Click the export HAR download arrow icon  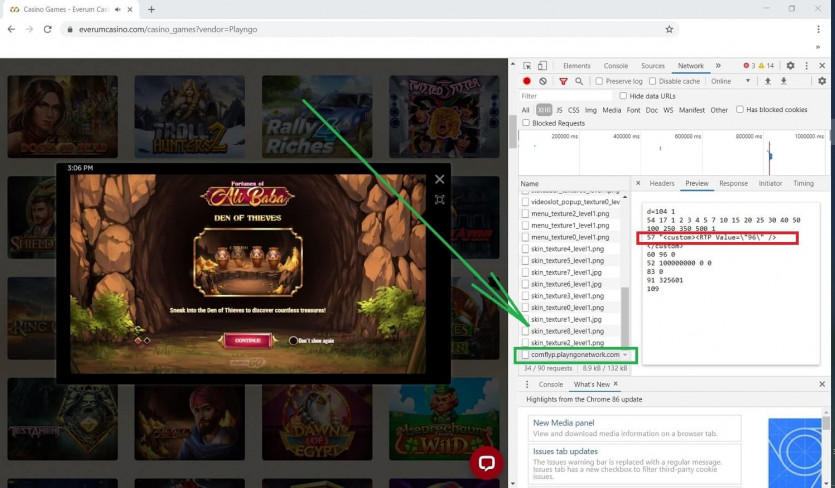tap(784, 81)
